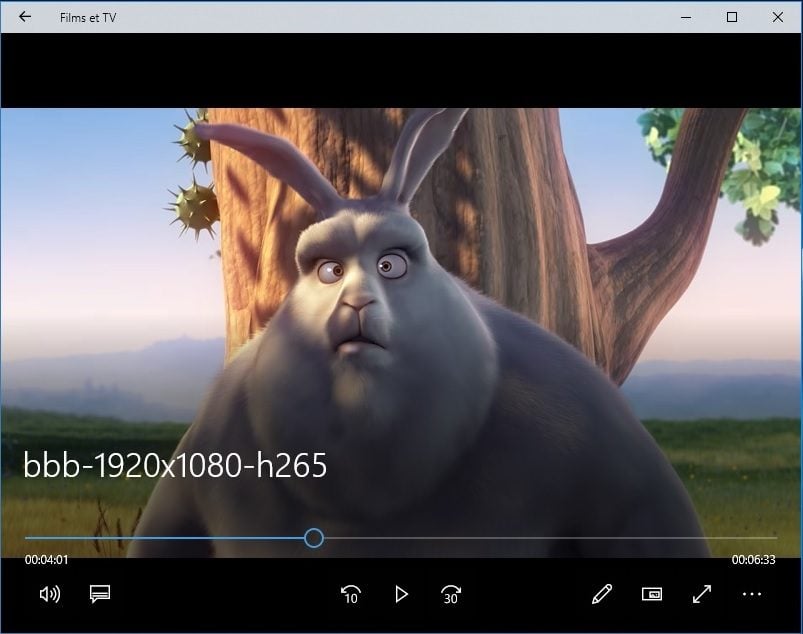Click the seek bar thumb handle
Viewport: 803px width, 634px height.
(x=313, y=538)
